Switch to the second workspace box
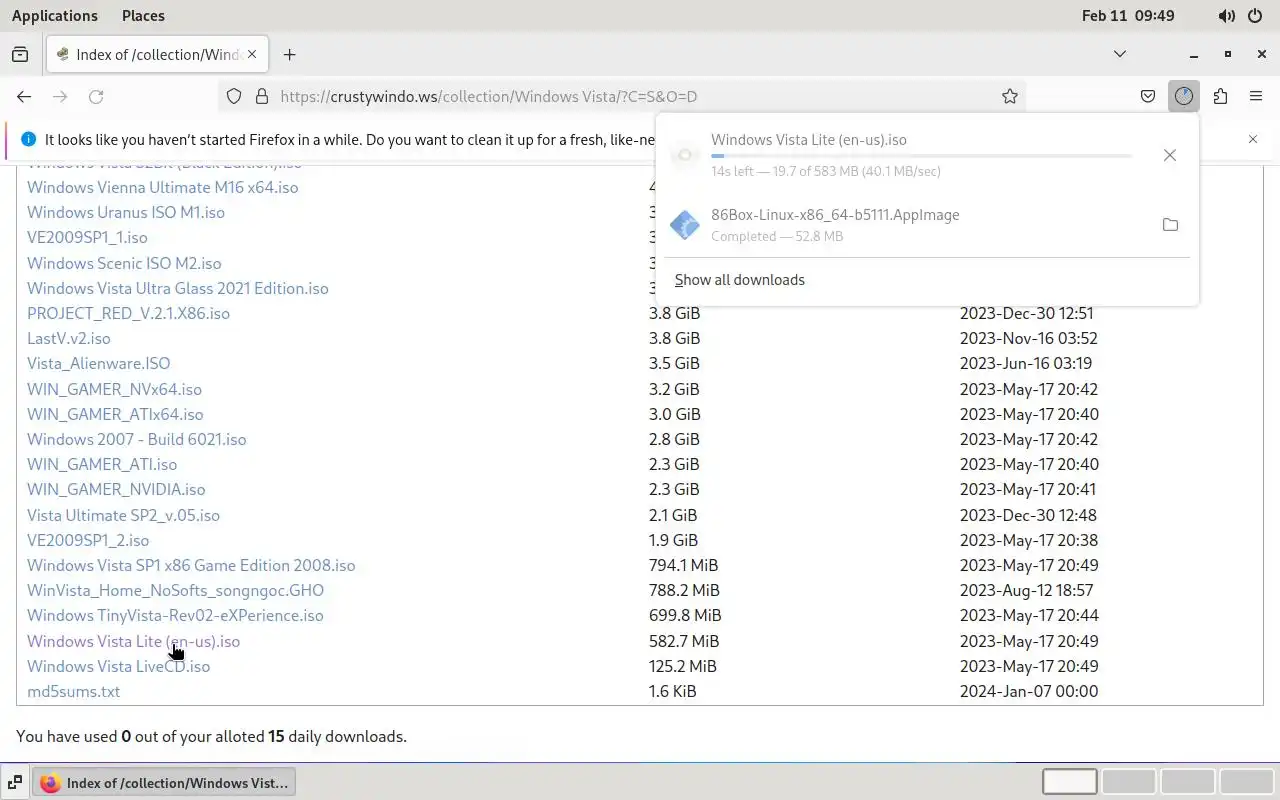Viewport: 1280px width, 800px height. click(1128, 782)
